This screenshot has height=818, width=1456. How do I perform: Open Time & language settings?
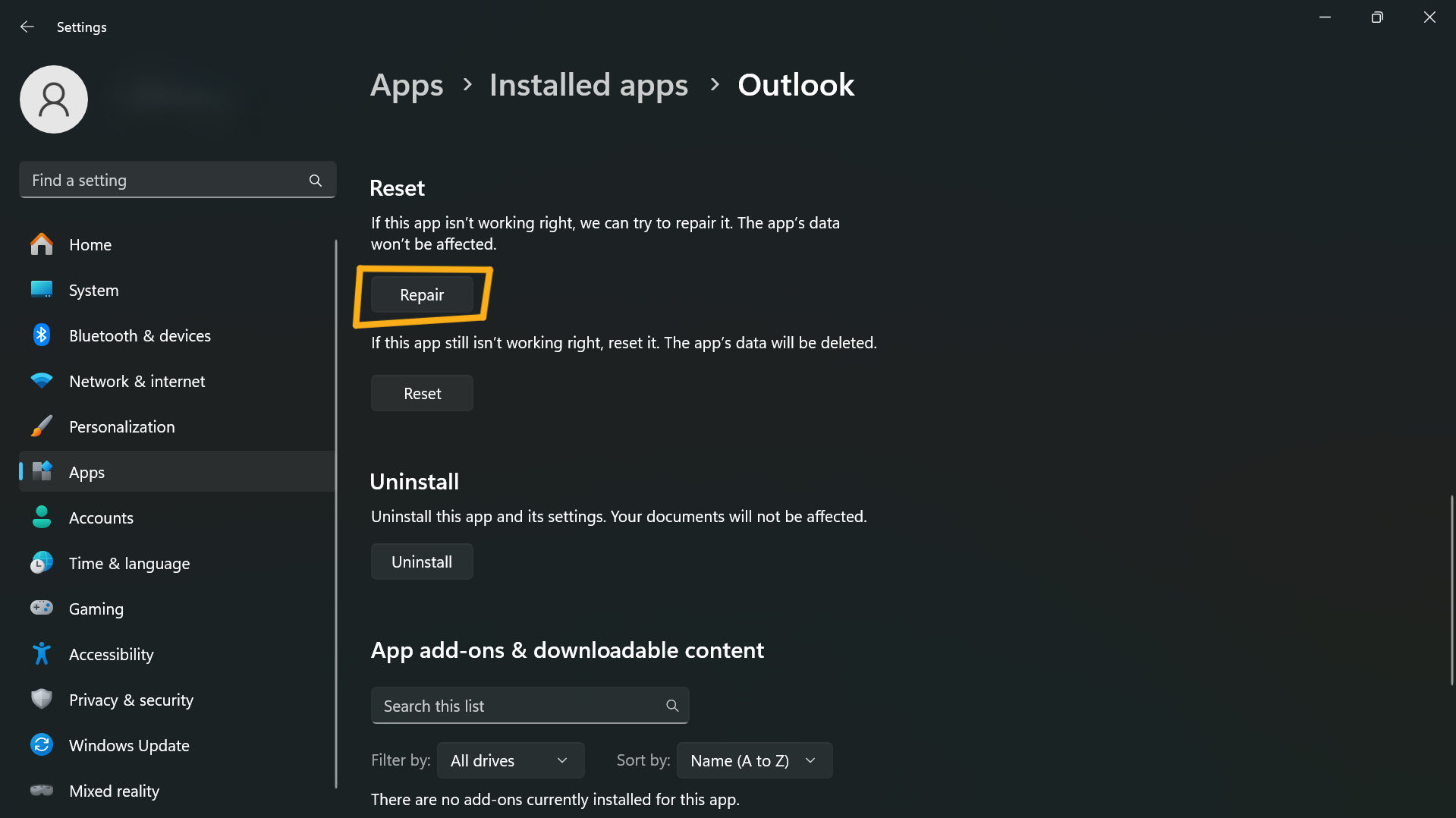[x=177, y=563]
